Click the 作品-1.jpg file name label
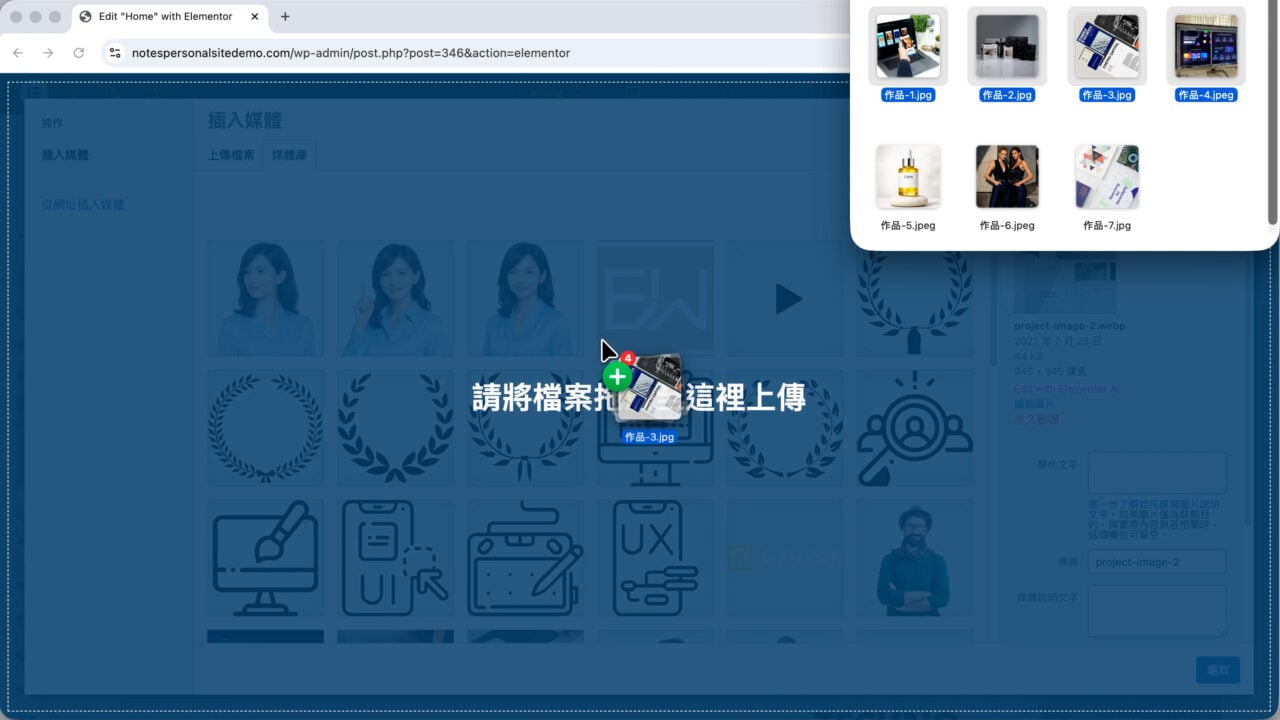The height and width of the screenshot is (720, 1280). click(x=908, y=95)
